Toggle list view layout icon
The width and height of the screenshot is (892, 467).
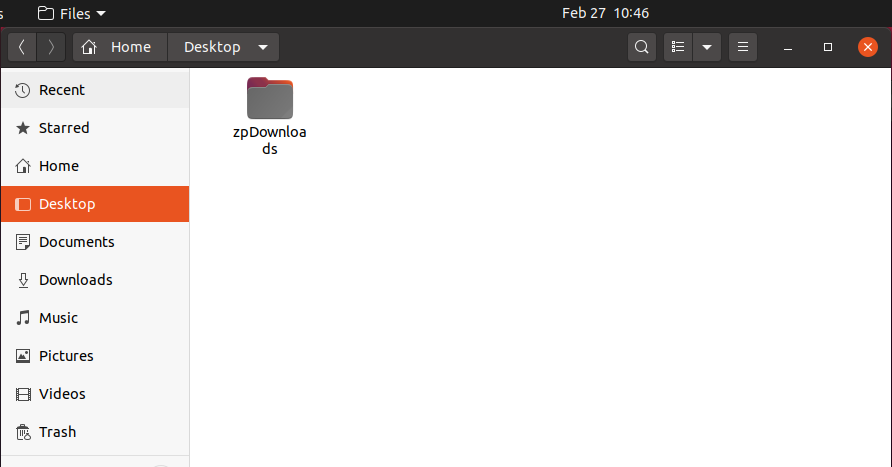(678, 47)
